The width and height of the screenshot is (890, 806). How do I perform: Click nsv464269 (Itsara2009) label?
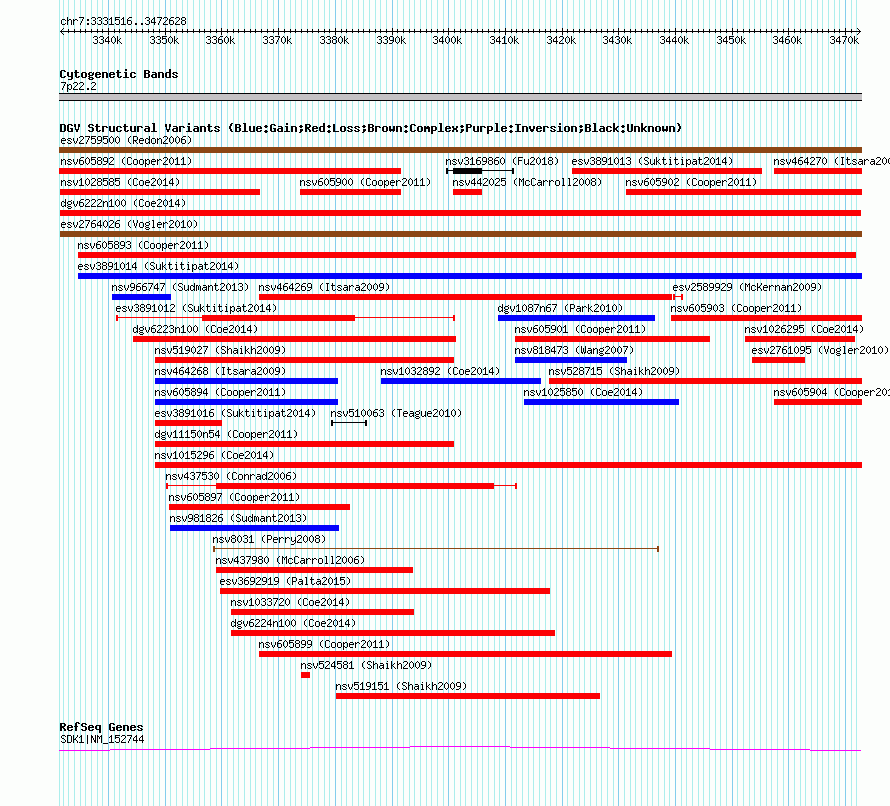[x=324, y=287]
